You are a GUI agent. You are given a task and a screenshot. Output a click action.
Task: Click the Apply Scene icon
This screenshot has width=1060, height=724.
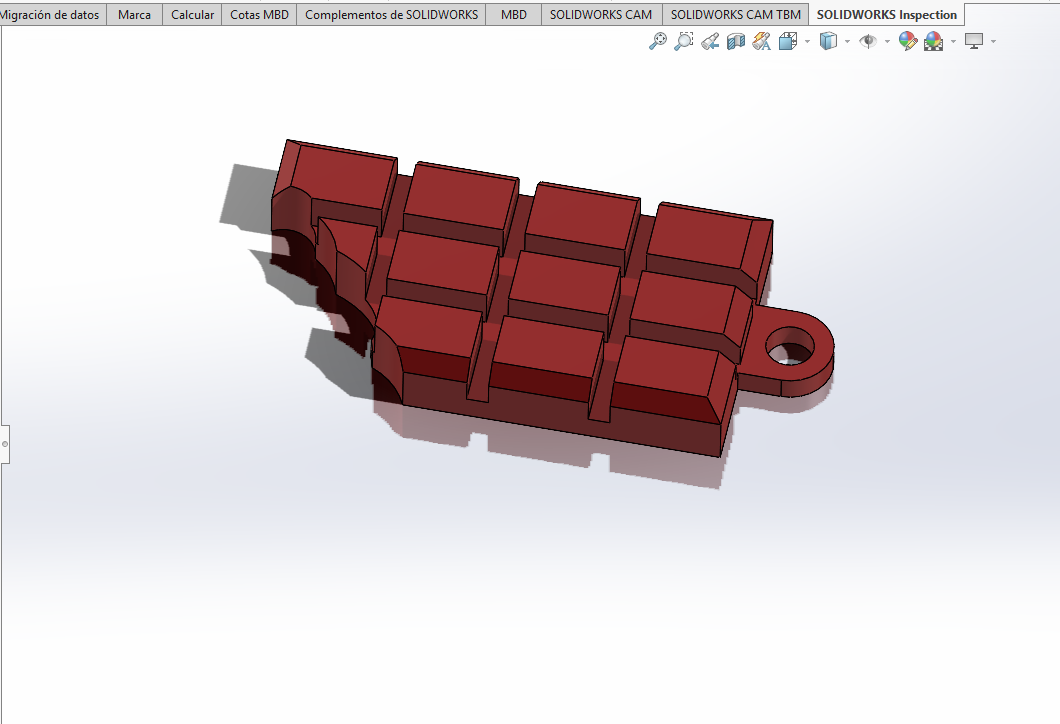(934, 41)
